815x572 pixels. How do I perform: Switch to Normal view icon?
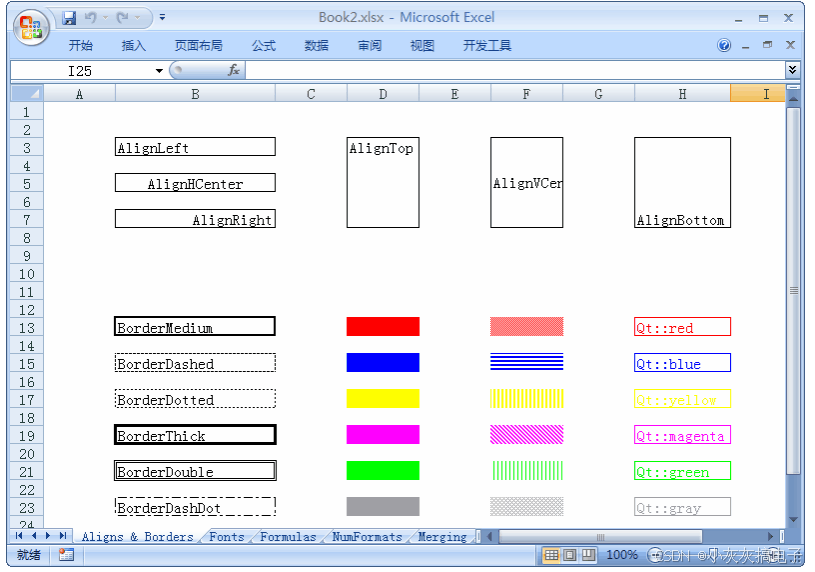pos(551,555)
